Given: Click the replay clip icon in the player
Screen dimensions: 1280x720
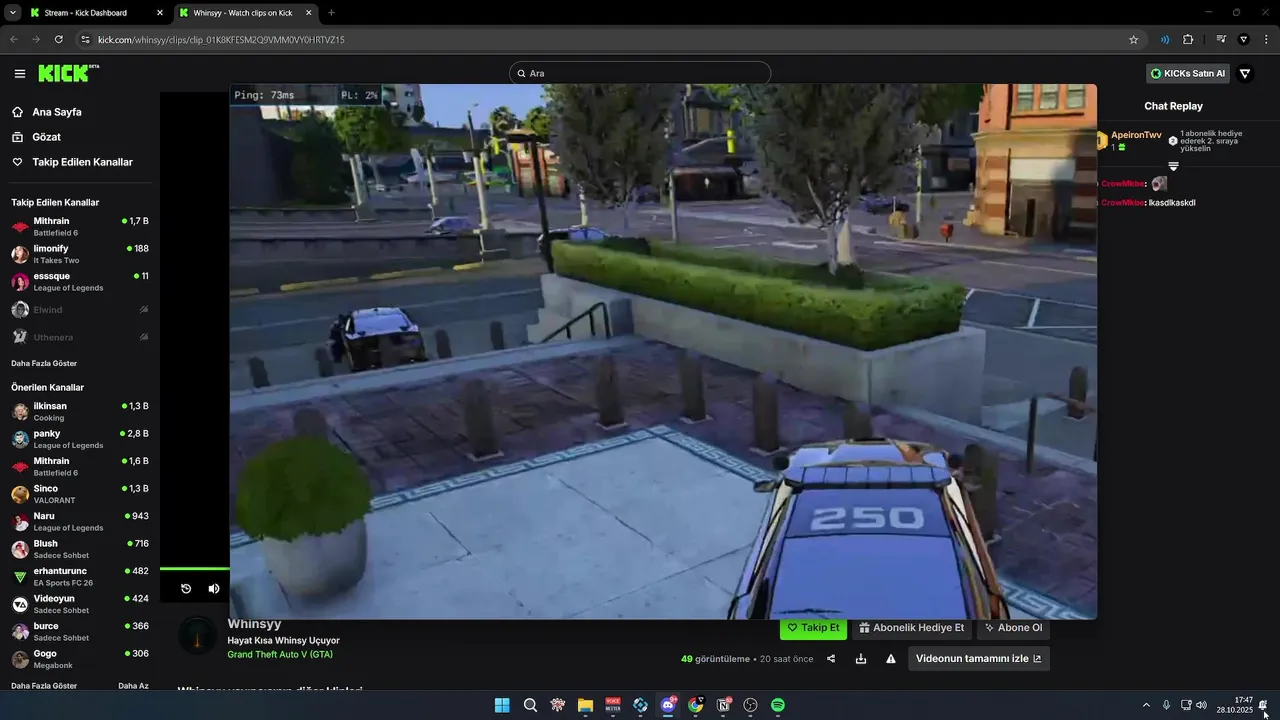Looking at the screenshot, I should point(186,589).
